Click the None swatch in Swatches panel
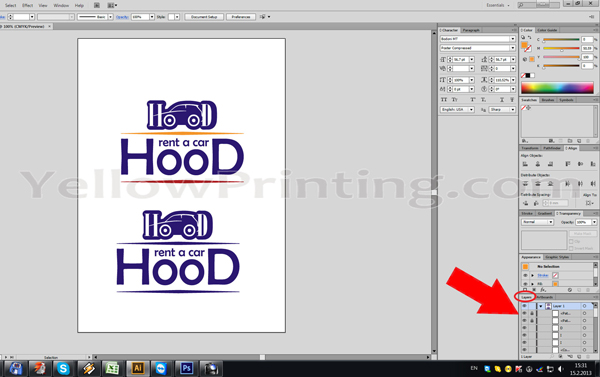Viewport: 600px width, 377px height. (523, 108)
